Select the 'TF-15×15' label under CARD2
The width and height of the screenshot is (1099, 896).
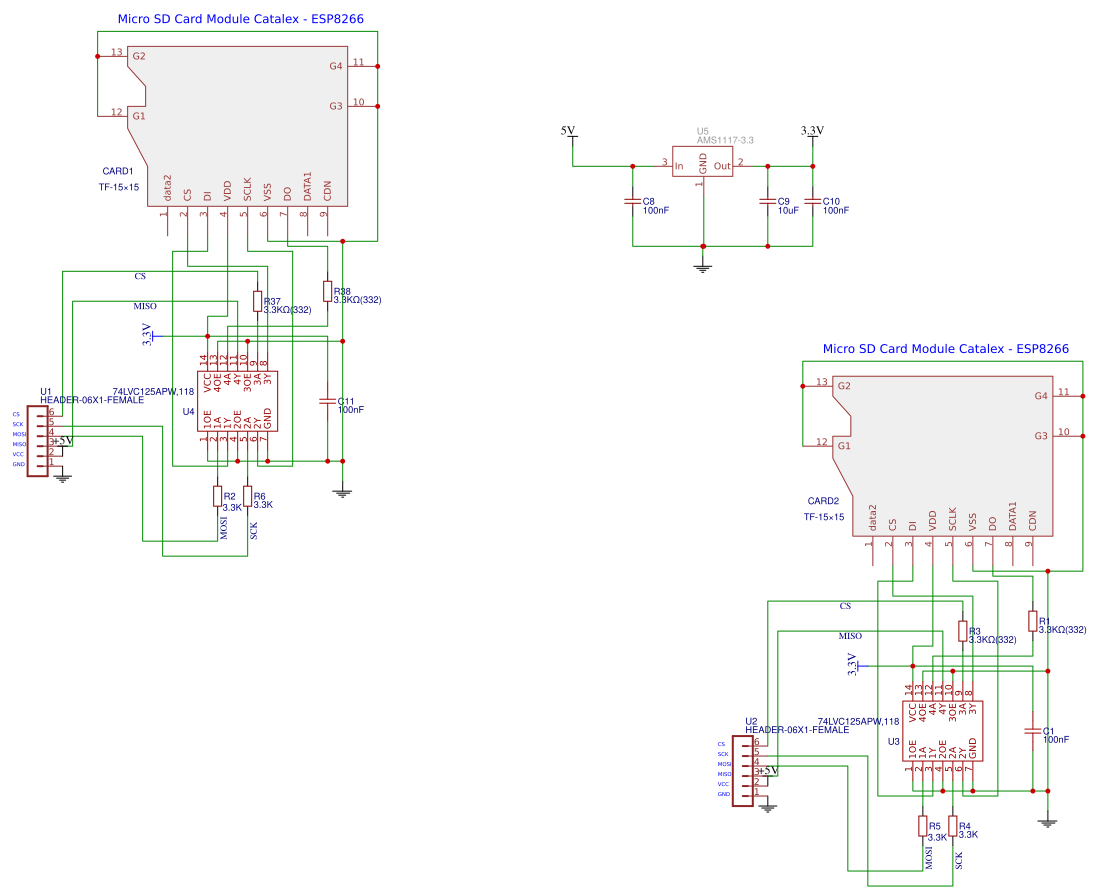point(824,517)
